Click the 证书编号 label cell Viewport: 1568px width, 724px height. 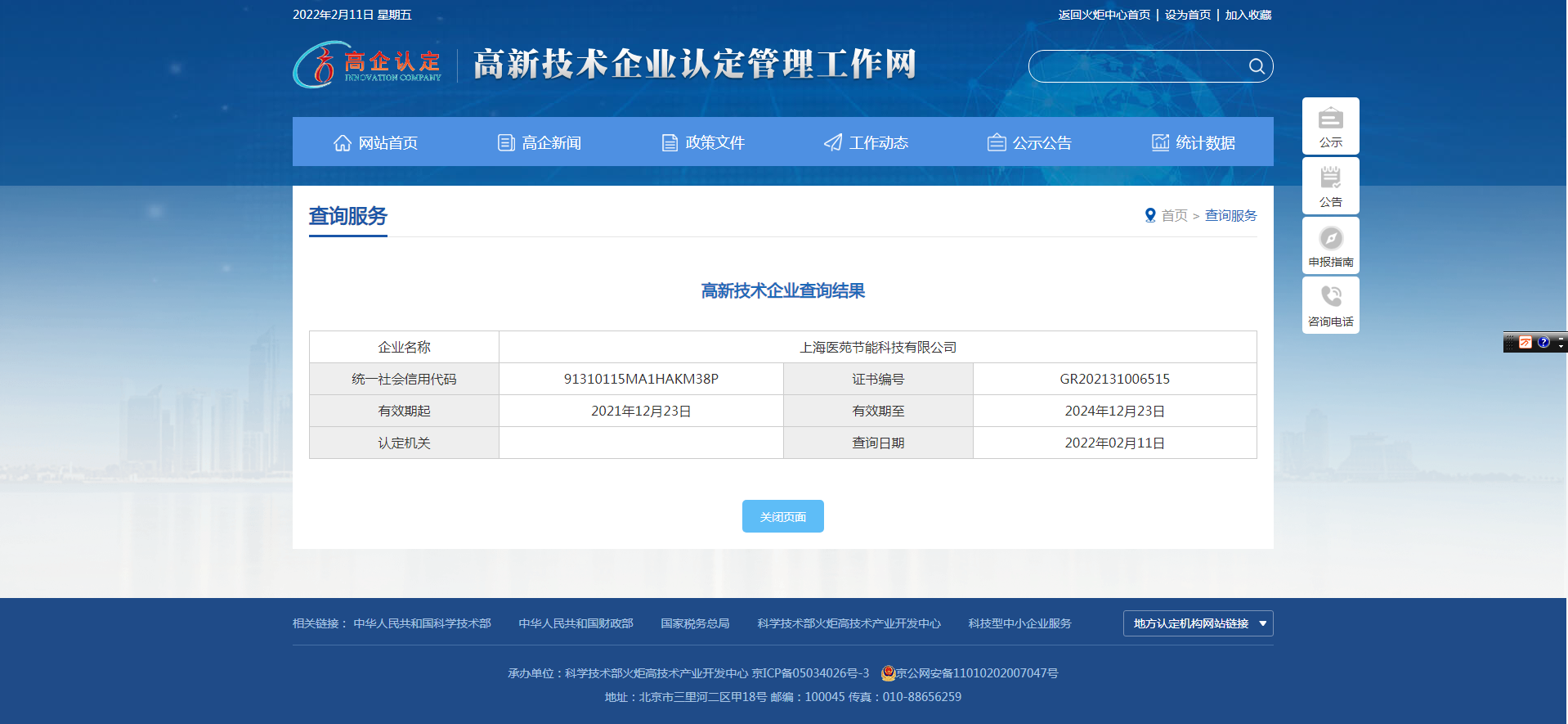pyautogui.click(x=878, y=379)
